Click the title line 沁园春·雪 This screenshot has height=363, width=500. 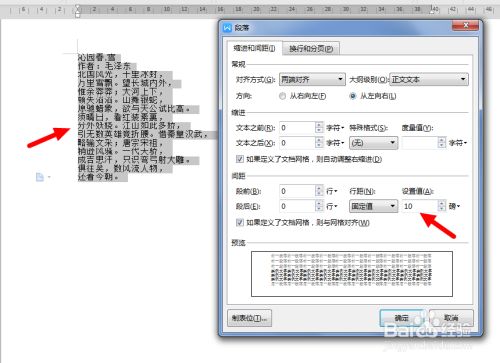(97, 57)
